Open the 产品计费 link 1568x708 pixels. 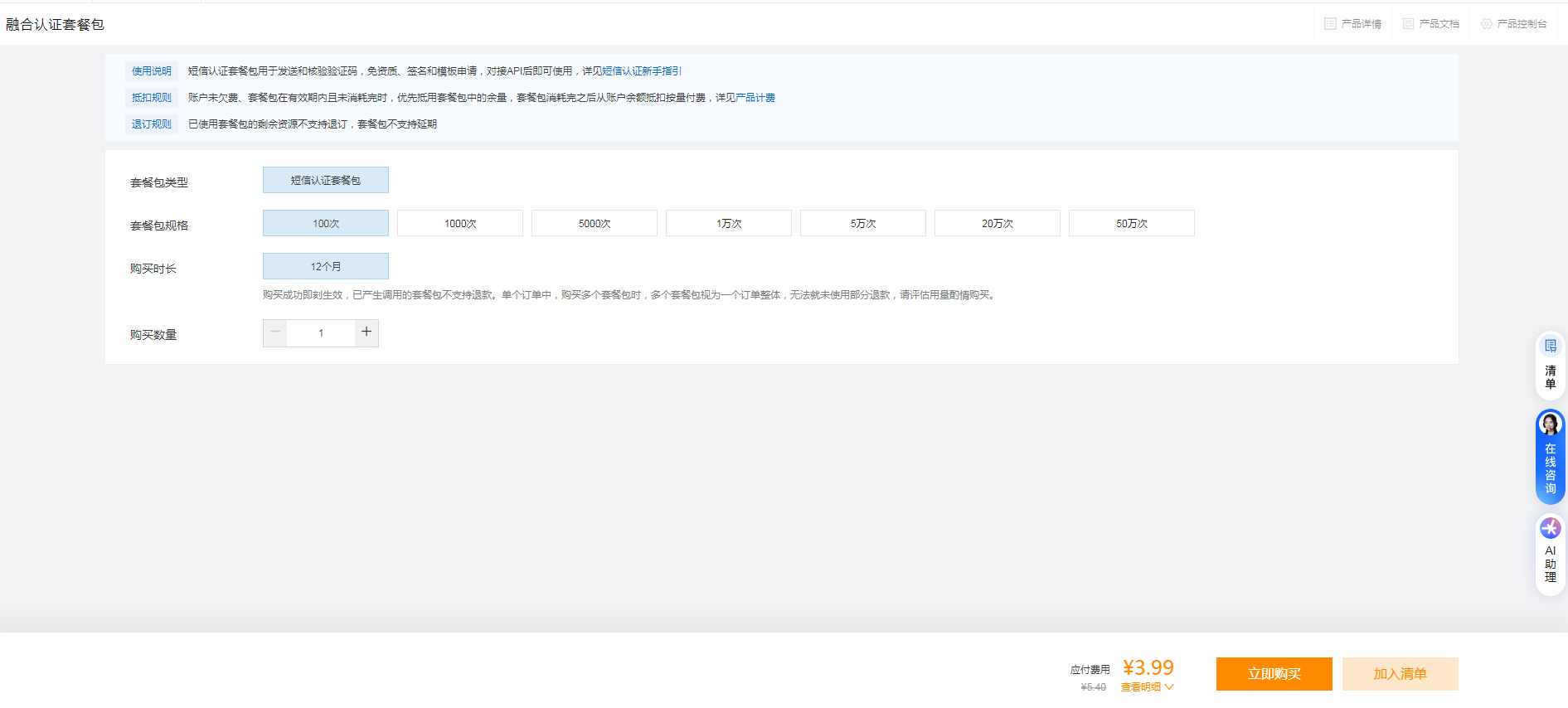(x=755, y=98)
